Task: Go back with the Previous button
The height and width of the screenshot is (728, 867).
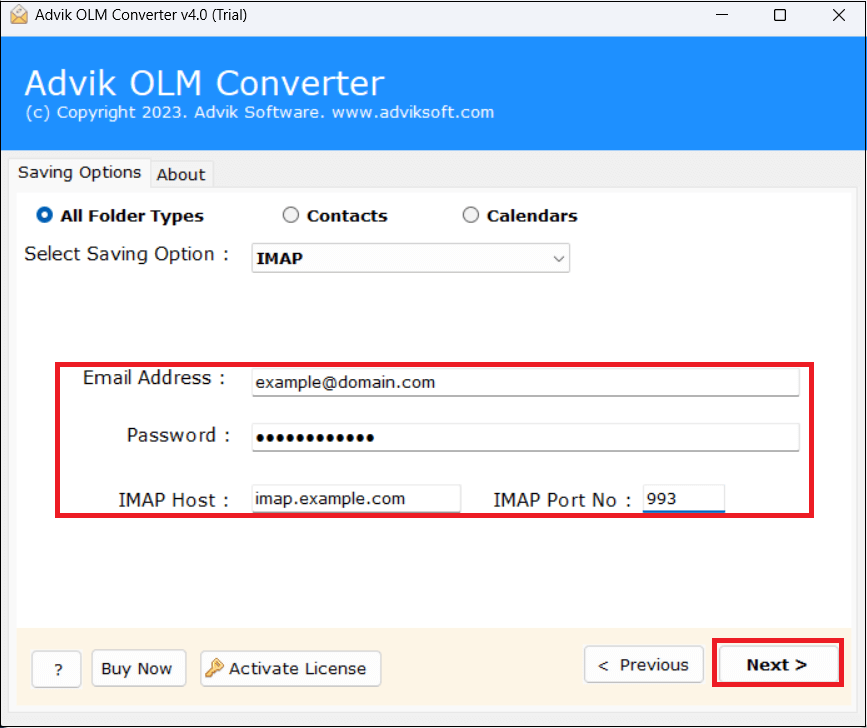Action: click(x=643, y=663)
